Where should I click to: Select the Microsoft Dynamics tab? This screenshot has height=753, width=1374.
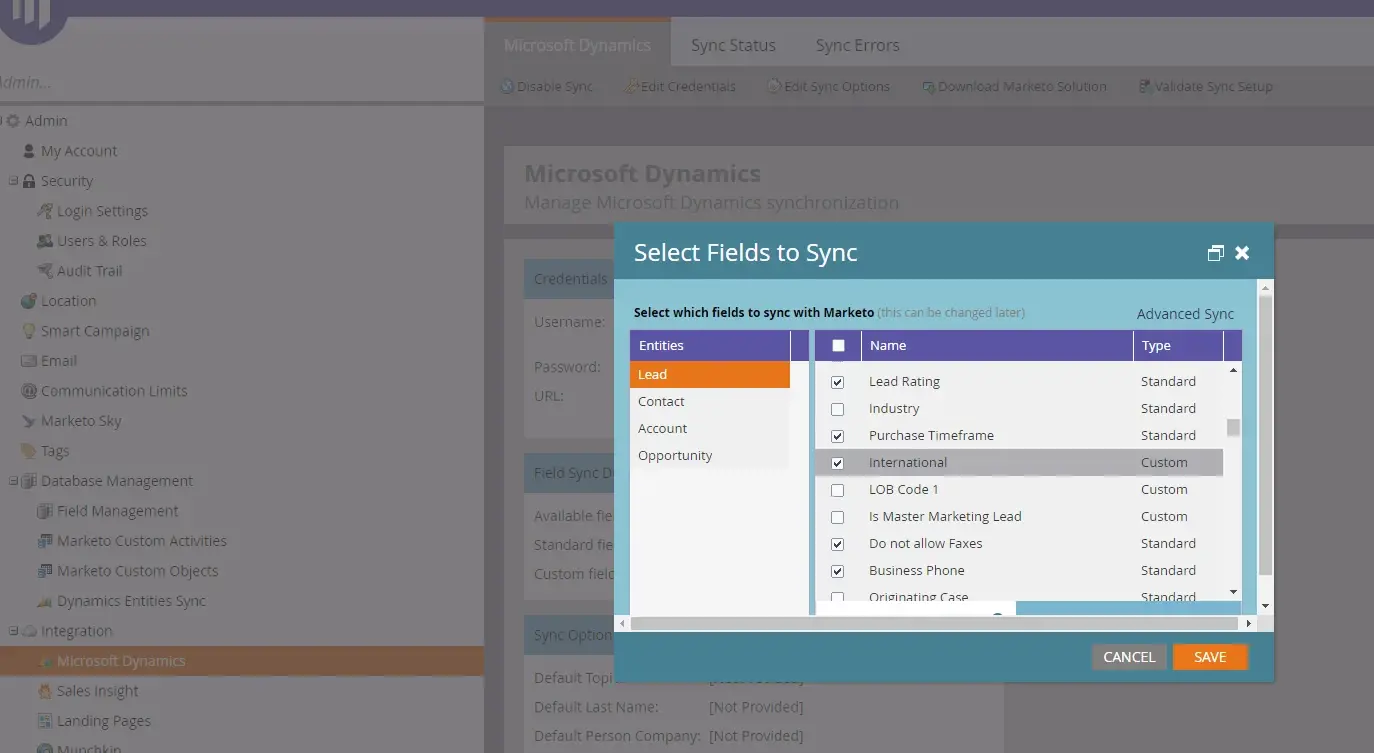[577, 45]
